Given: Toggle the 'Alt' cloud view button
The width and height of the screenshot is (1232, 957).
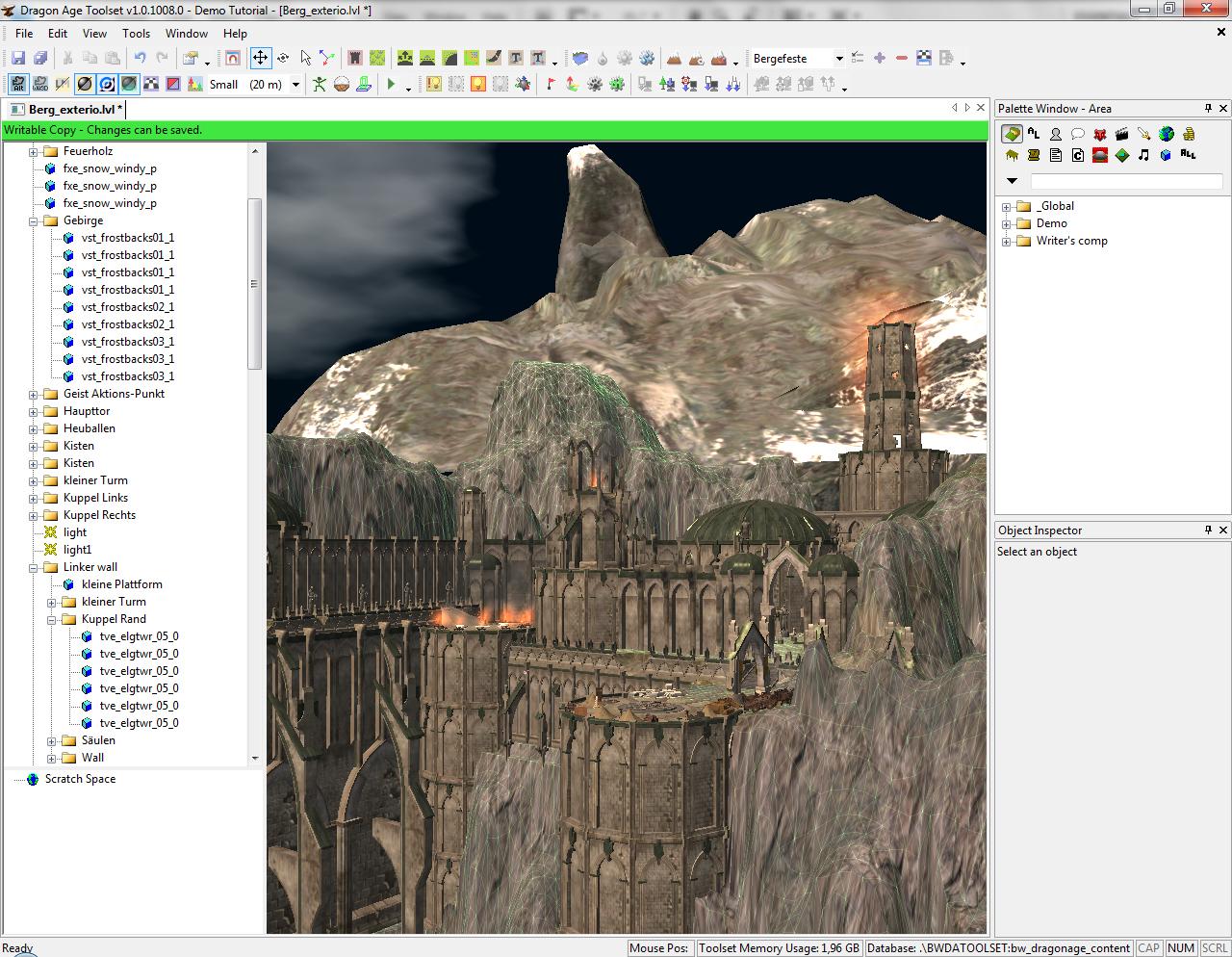Looking at the screenshot, I should click(18, 85).
